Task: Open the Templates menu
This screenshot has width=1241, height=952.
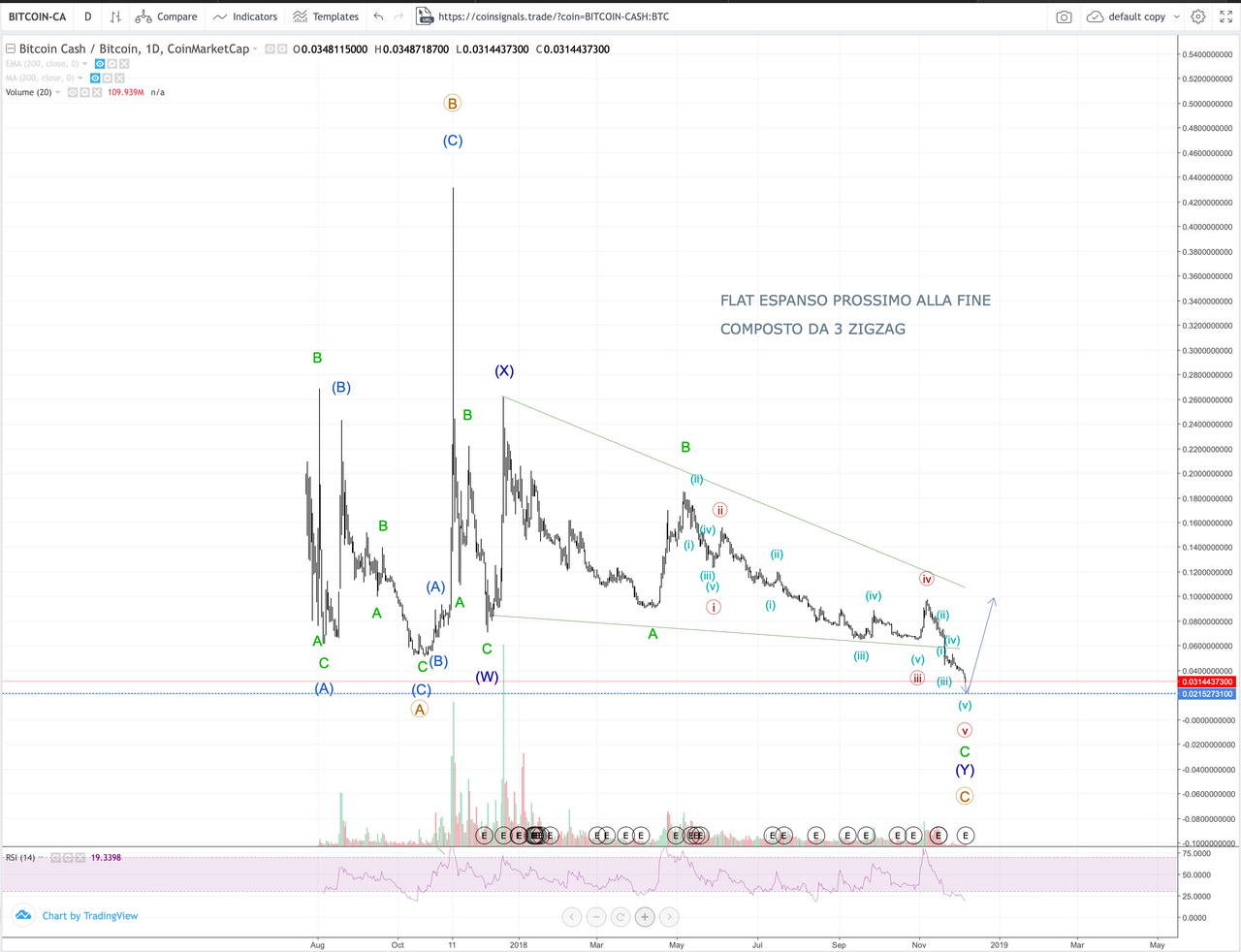Action: coord(326,16)
